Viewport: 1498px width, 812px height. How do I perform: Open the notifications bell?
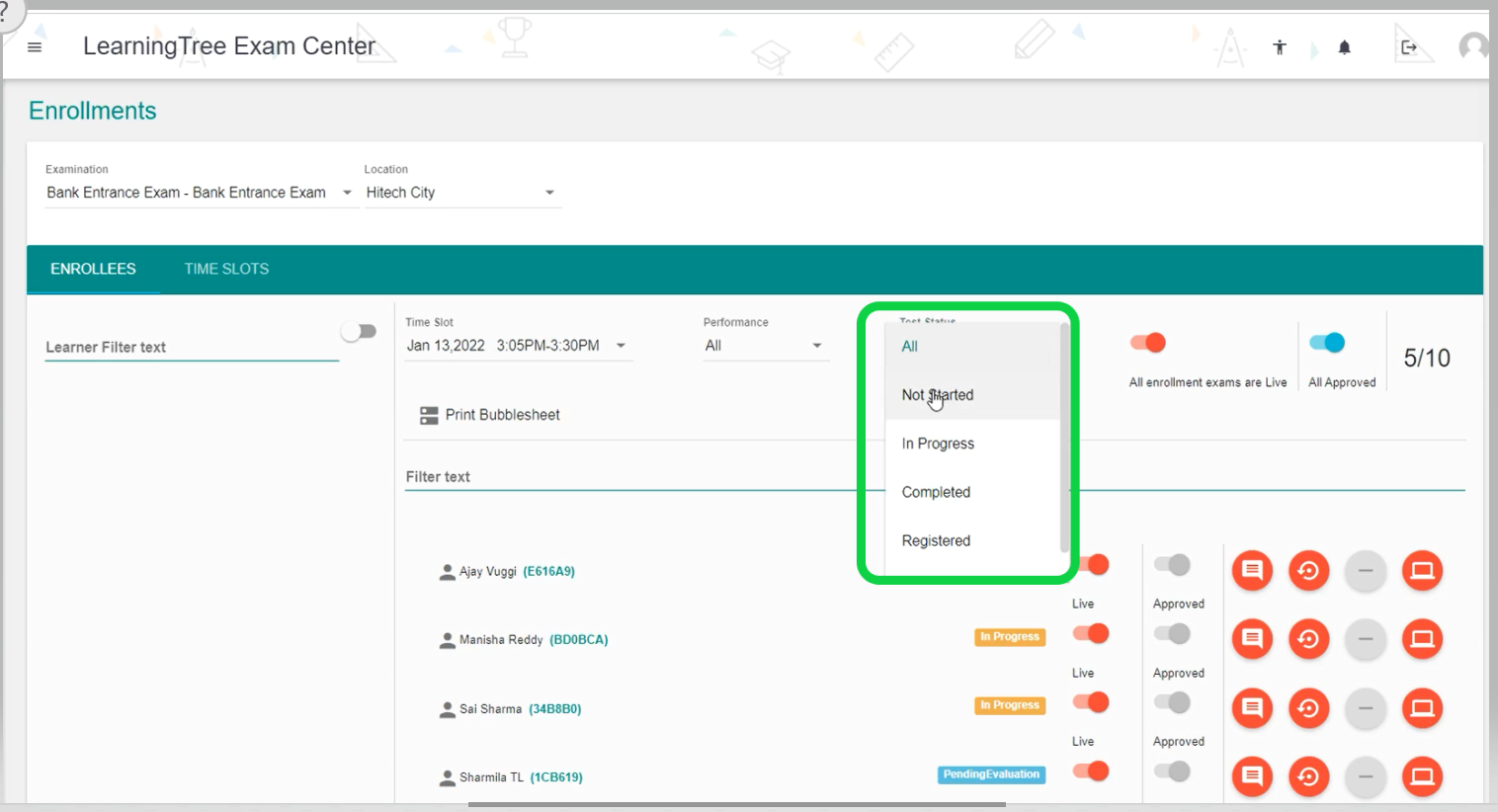[1345, 47]
